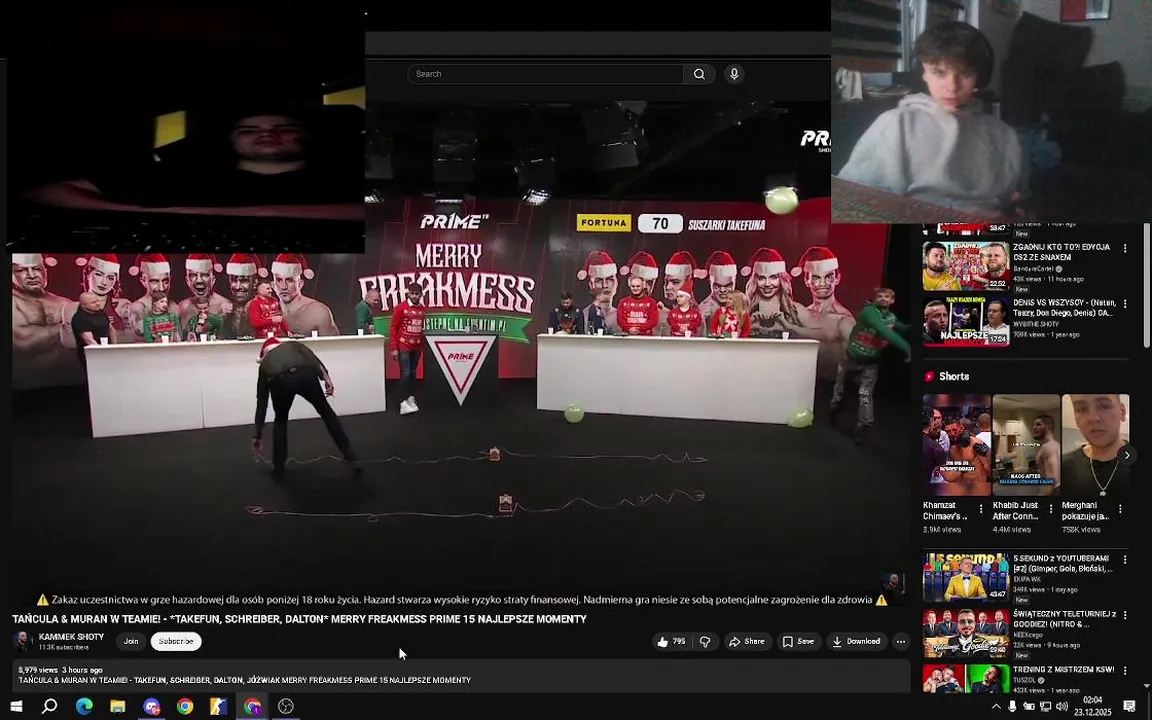Screen dimensions: 1152x720
Task: Open KAMMEK SHOTY channel avatar
Action: point(23,641)
